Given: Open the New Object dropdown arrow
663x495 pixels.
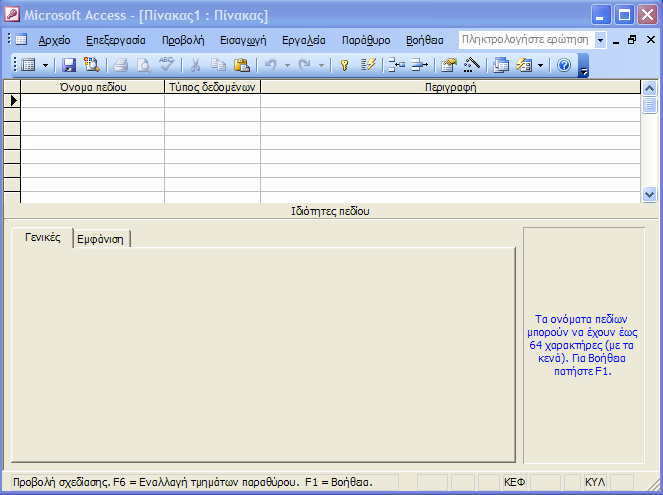Looking at the screenshot, I should point(540,66).
